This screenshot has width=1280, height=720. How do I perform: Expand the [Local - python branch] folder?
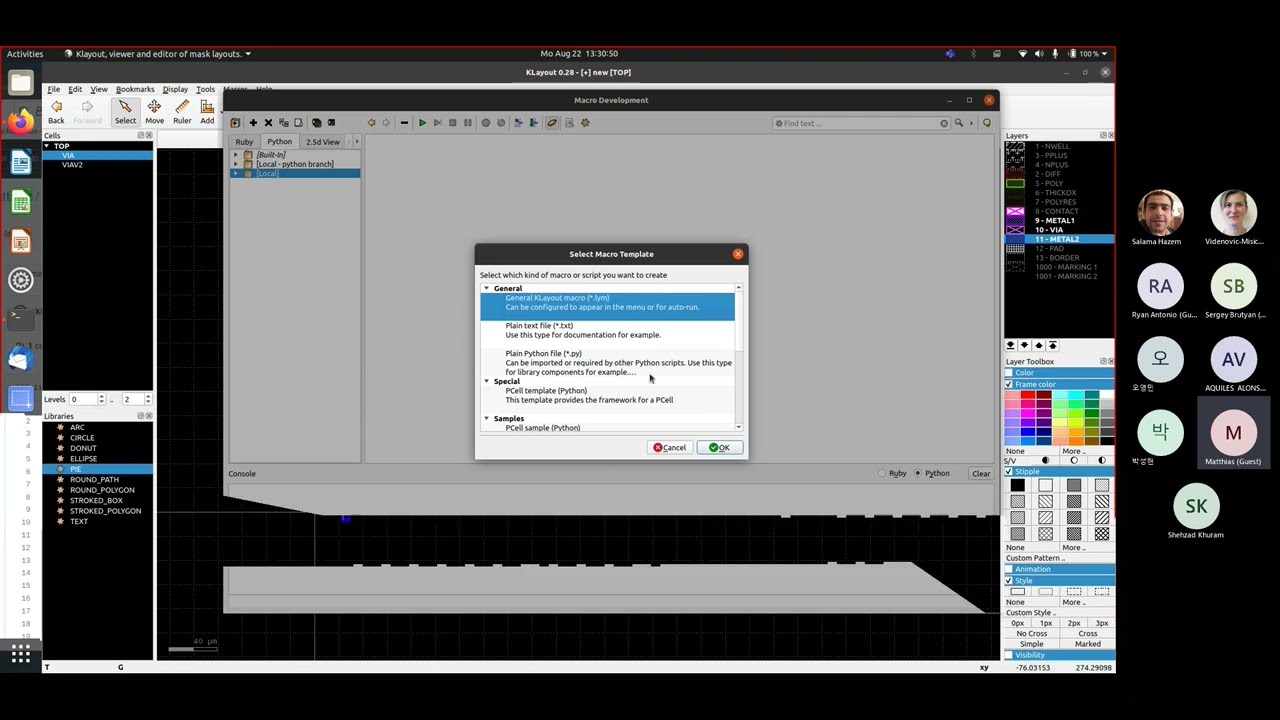tap(236, 164)
